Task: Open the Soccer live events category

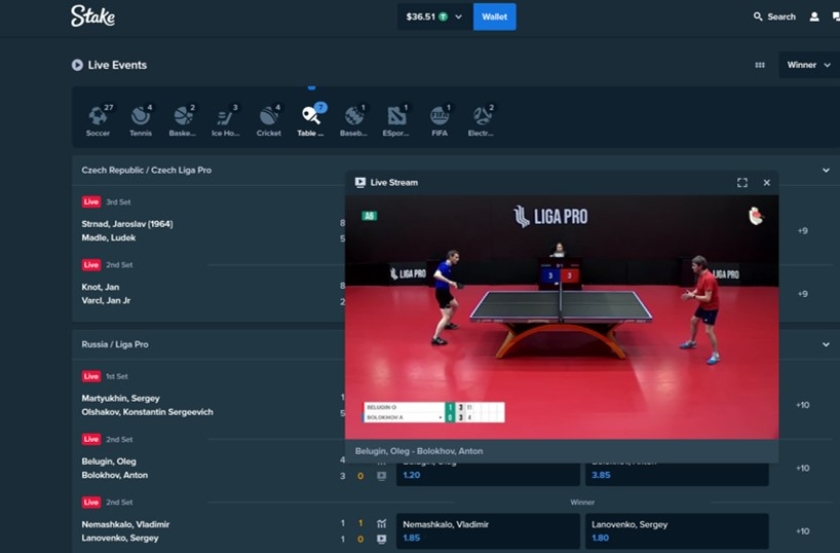Action: point(99,121)
